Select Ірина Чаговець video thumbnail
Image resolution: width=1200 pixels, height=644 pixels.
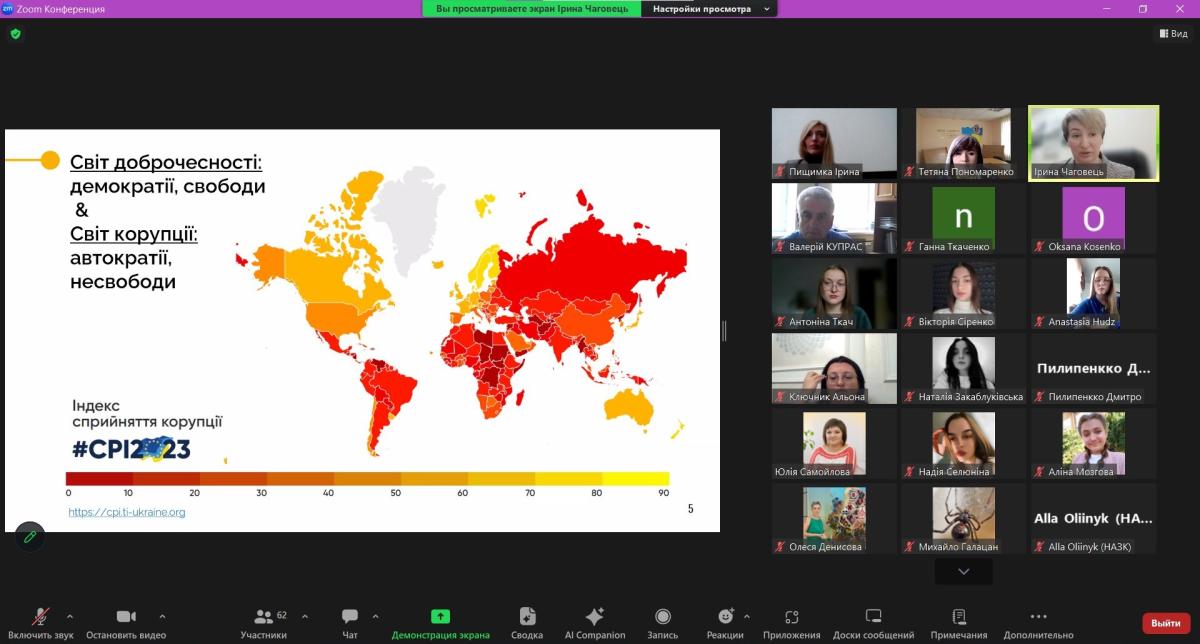click(x=1094, y=144)
